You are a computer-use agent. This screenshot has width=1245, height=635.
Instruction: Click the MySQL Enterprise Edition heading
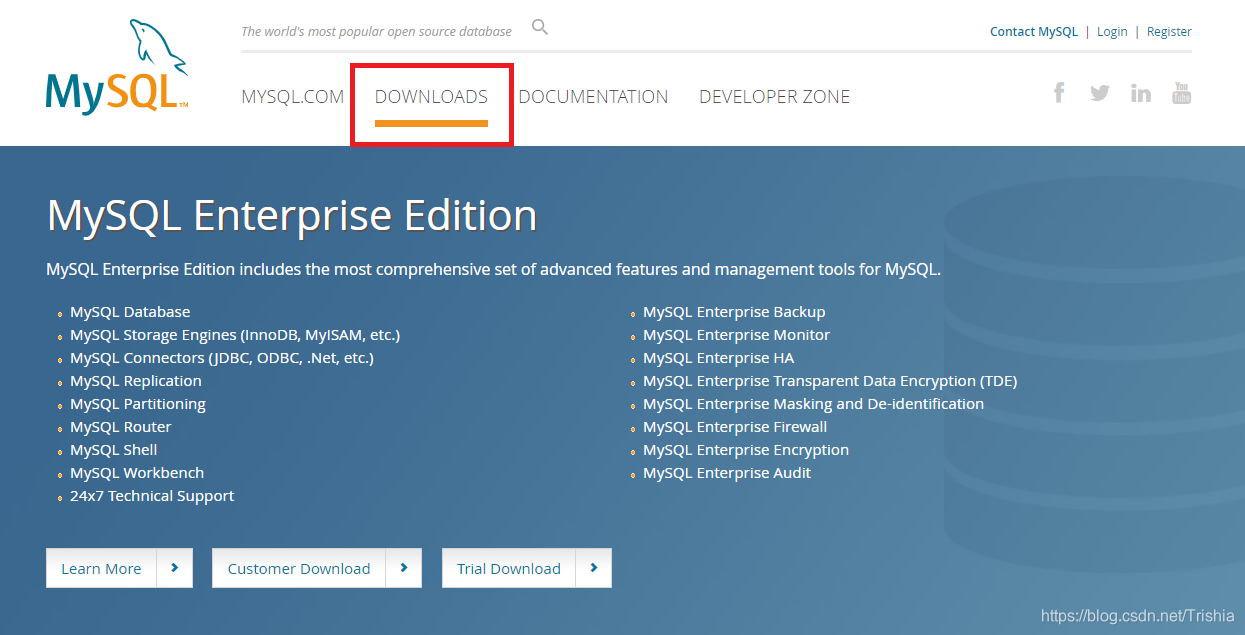[292, 215]
